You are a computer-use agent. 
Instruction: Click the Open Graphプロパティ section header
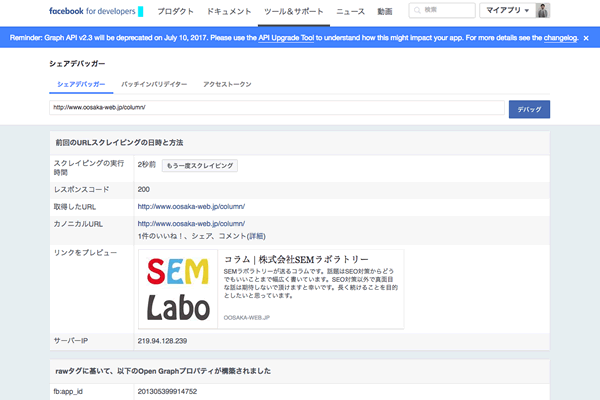pyautogui.click(x=163, y=371)
